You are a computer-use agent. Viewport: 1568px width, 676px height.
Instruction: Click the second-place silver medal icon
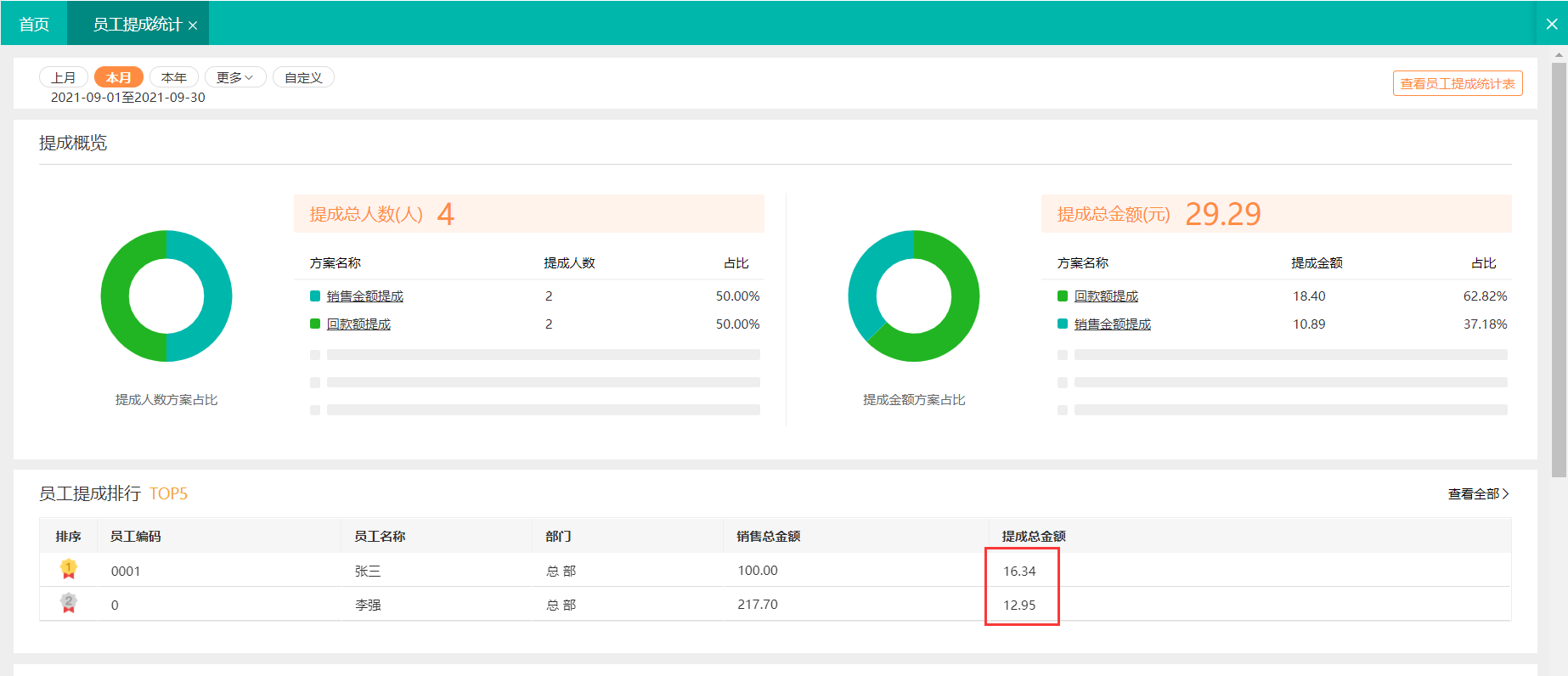coord(69,603)
